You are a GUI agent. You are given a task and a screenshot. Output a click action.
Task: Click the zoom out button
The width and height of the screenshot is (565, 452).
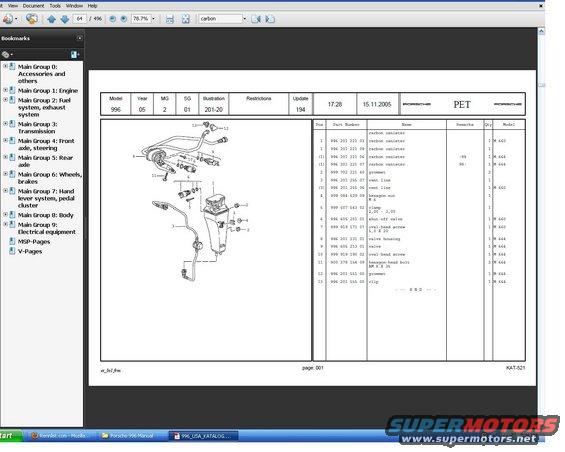coord(113,19)
